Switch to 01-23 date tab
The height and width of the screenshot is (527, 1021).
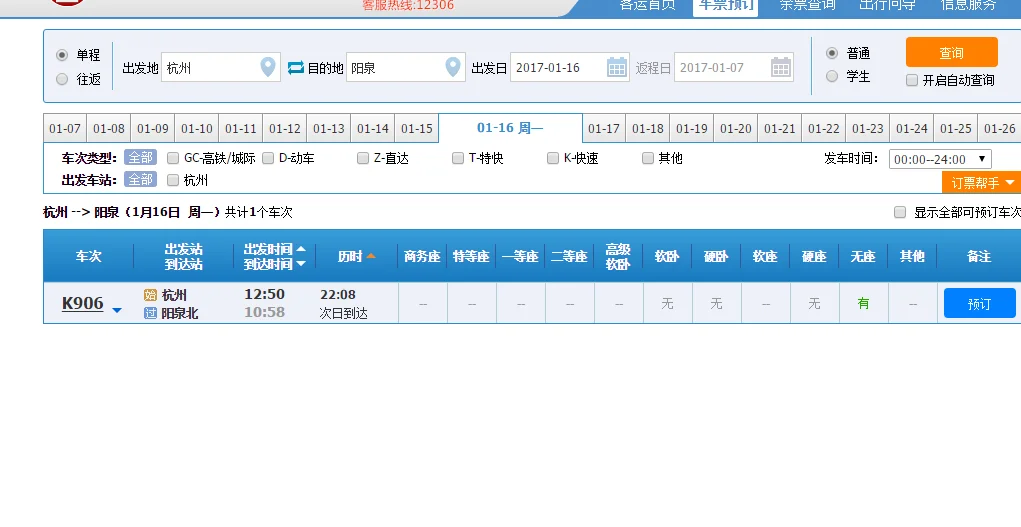click(868, 128)
